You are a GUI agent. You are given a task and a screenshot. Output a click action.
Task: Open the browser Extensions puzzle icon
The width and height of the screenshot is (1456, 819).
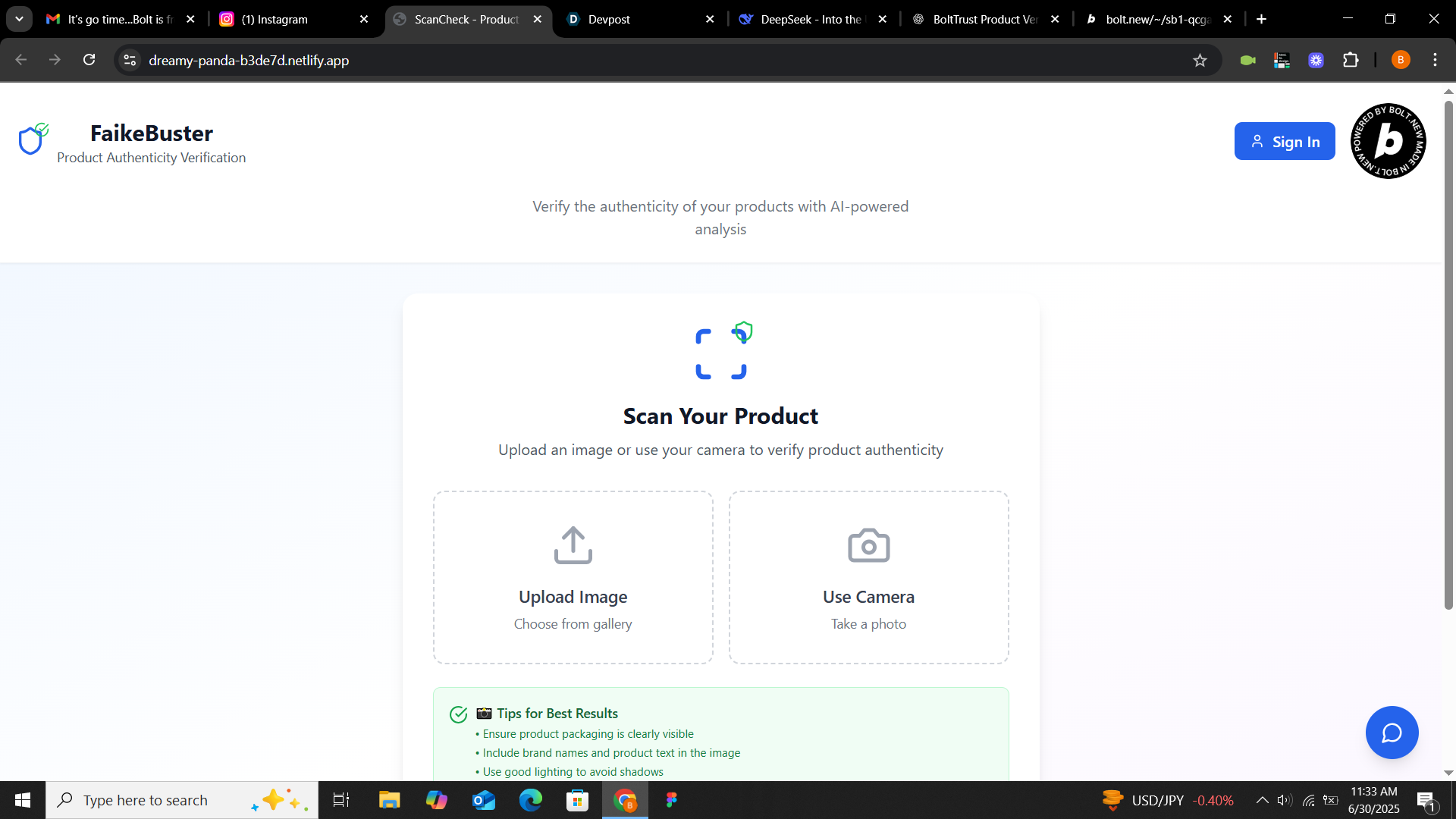pyautogui.click(x=1351, y=61)
